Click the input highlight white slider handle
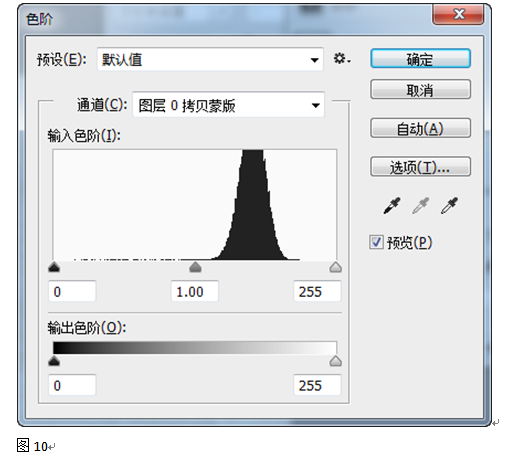 point(335,267)
